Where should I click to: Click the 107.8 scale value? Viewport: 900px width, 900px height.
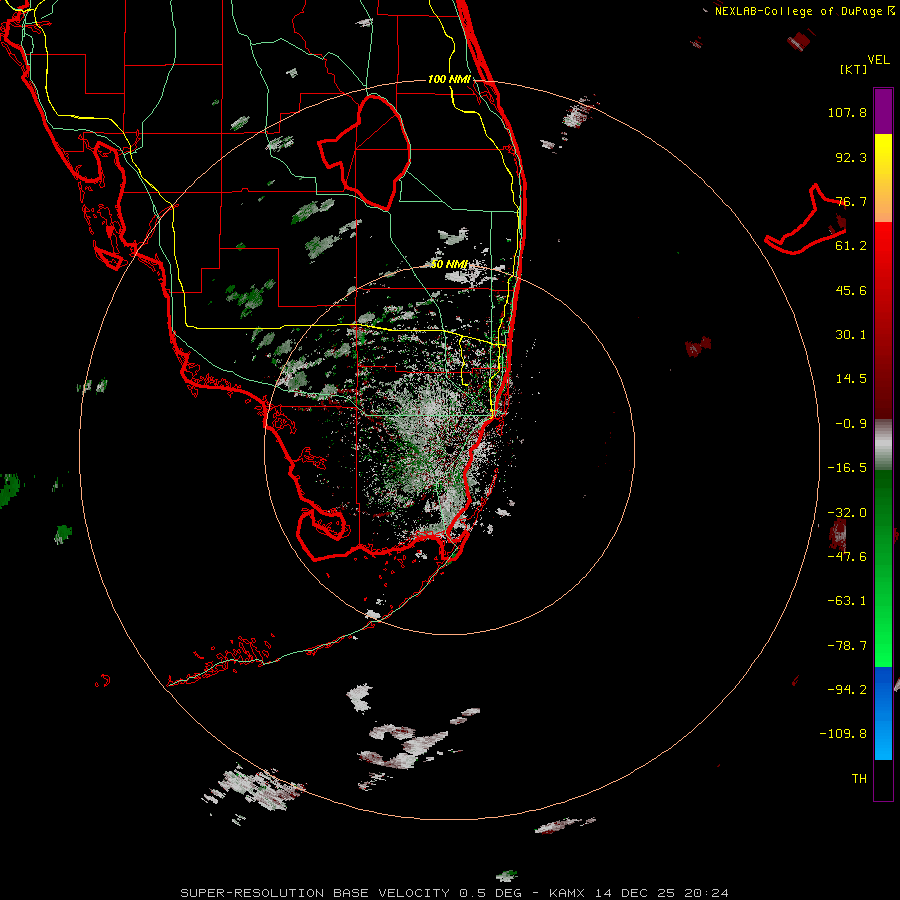[847, 112]
